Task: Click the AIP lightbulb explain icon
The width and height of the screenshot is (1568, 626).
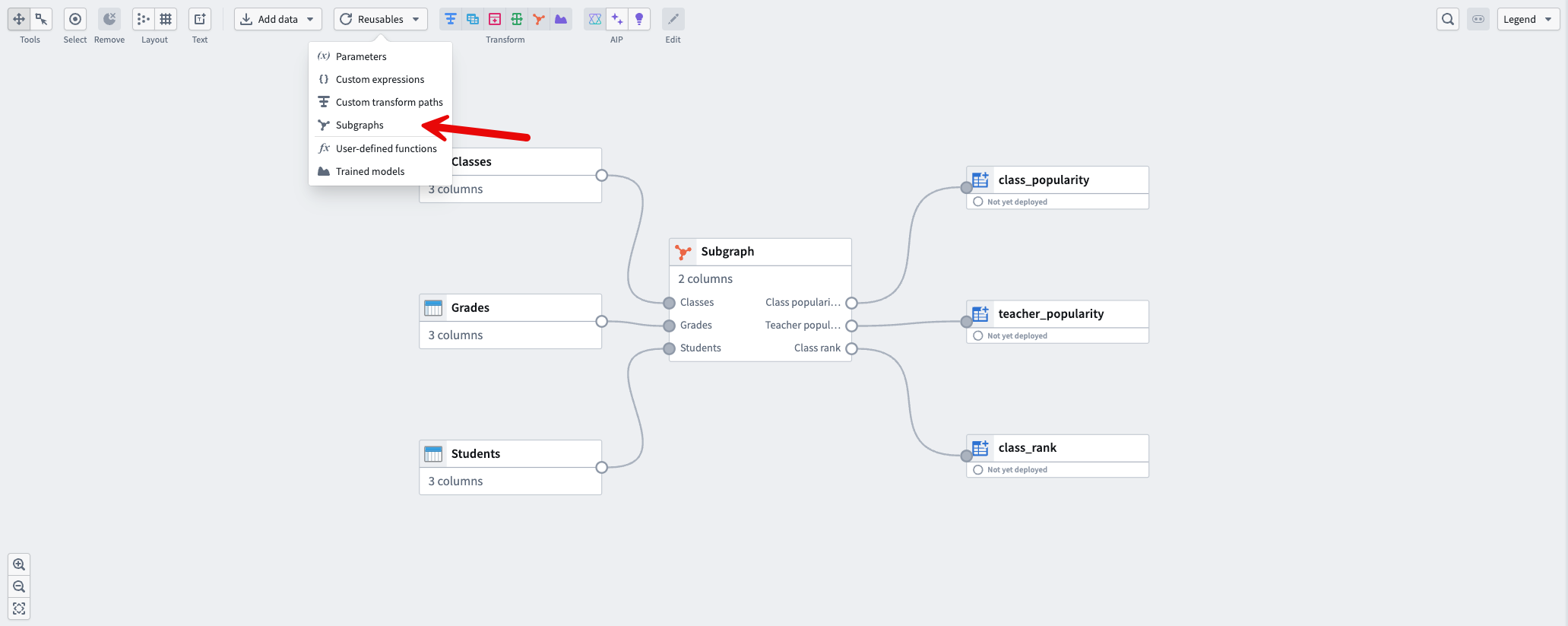Action: (639, 19)
